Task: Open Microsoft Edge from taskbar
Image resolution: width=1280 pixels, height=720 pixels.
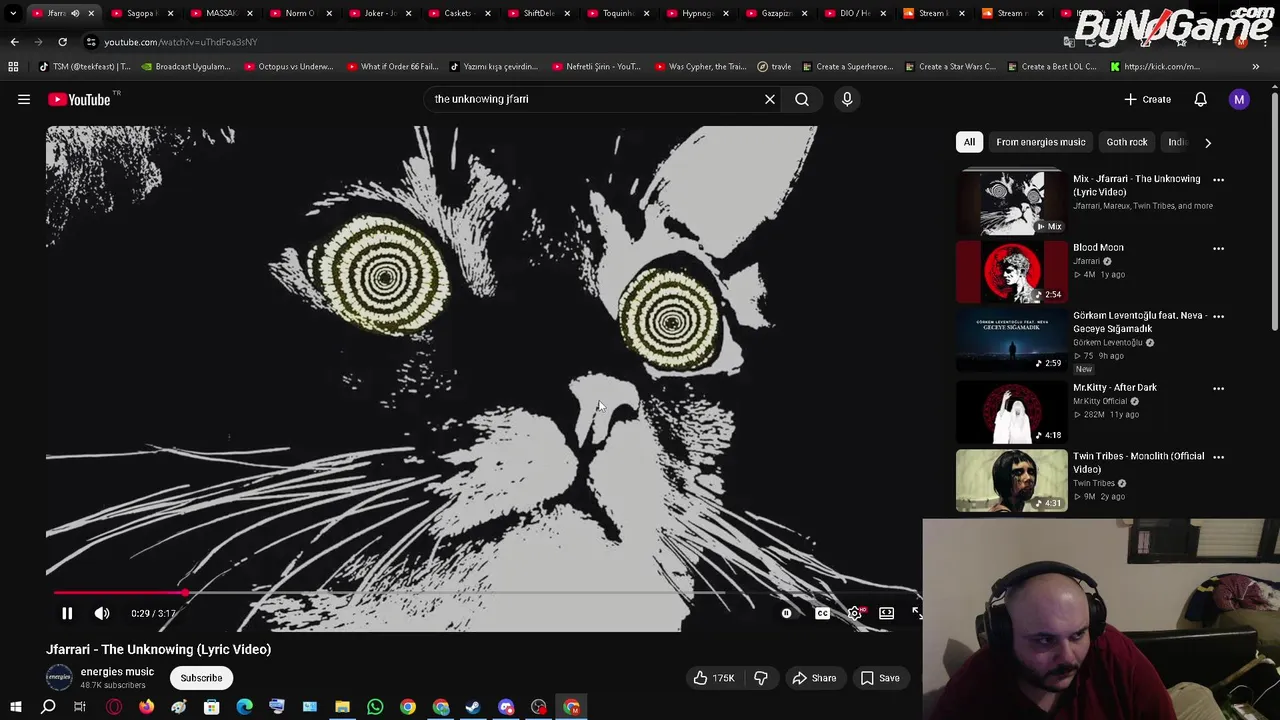Action: pyautogui.click(x=244, y=708)
